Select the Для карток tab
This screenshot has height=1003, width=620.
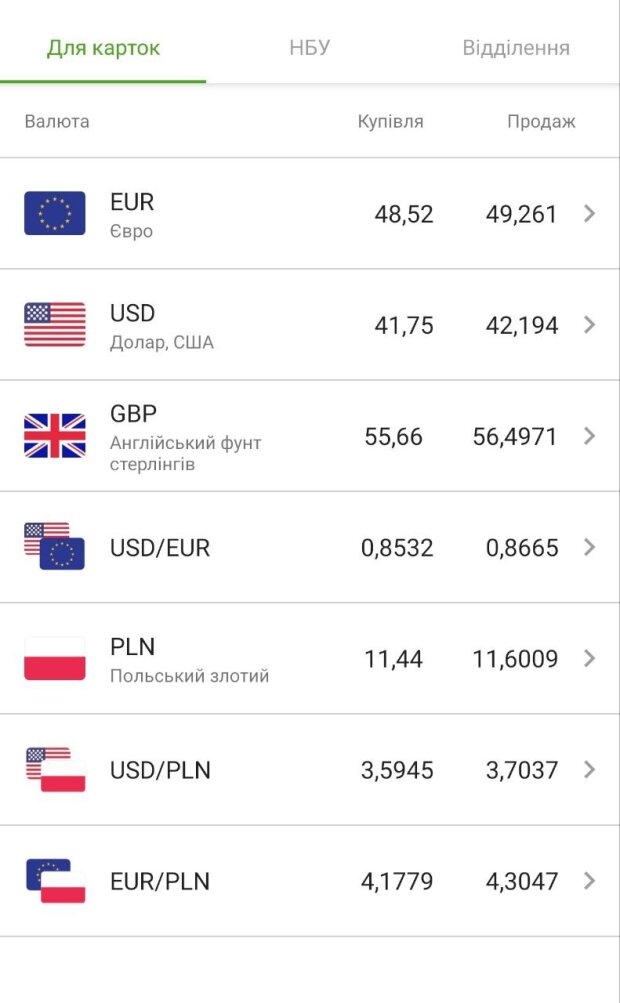tap(103, 48)
